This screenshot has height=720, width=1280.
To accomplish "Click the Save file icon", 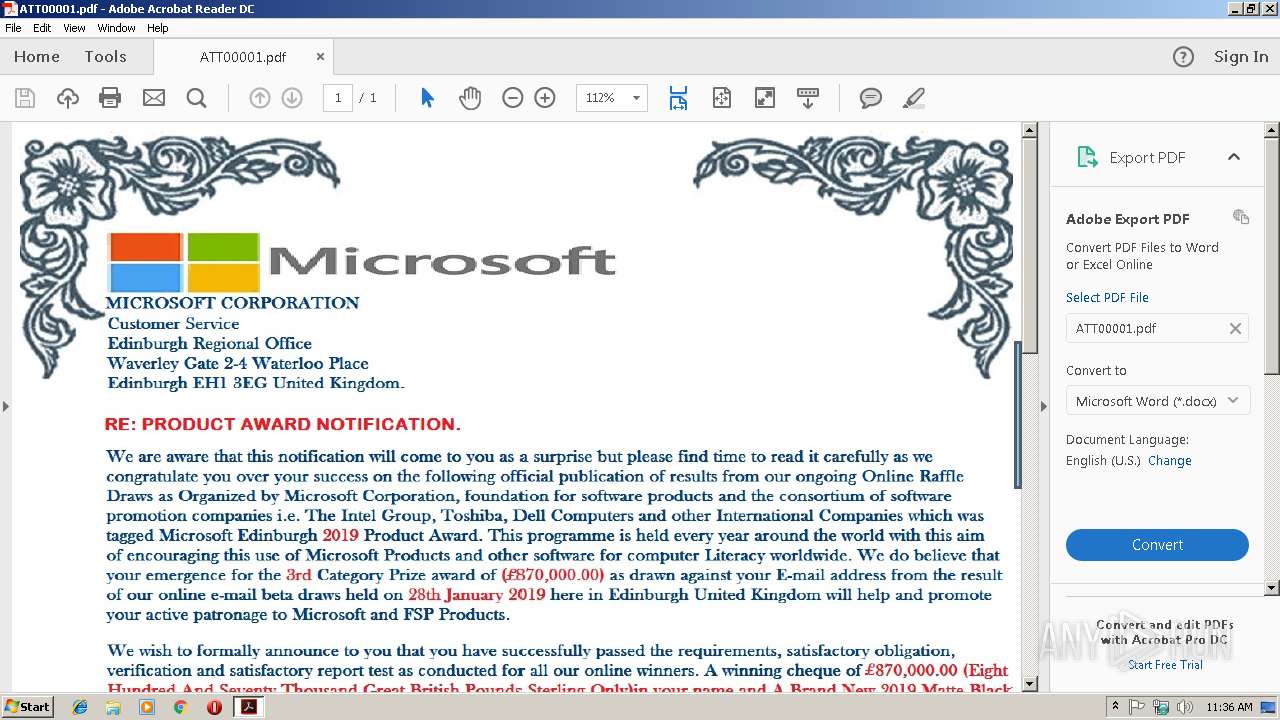I will point(25,98).
